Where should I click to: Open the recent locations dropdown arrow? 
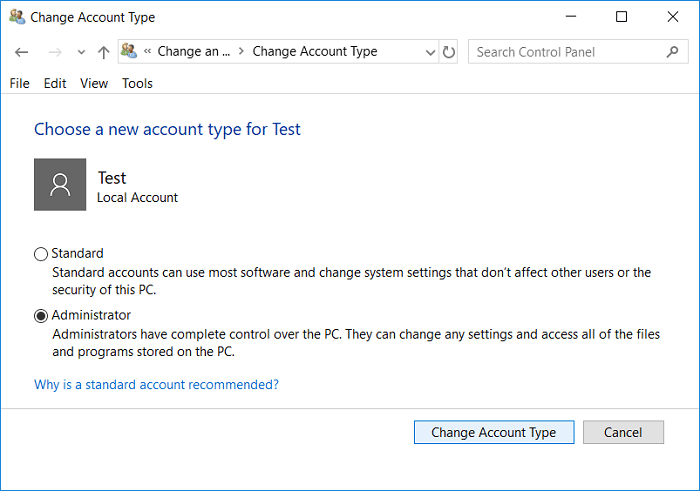tap(81, 52)
